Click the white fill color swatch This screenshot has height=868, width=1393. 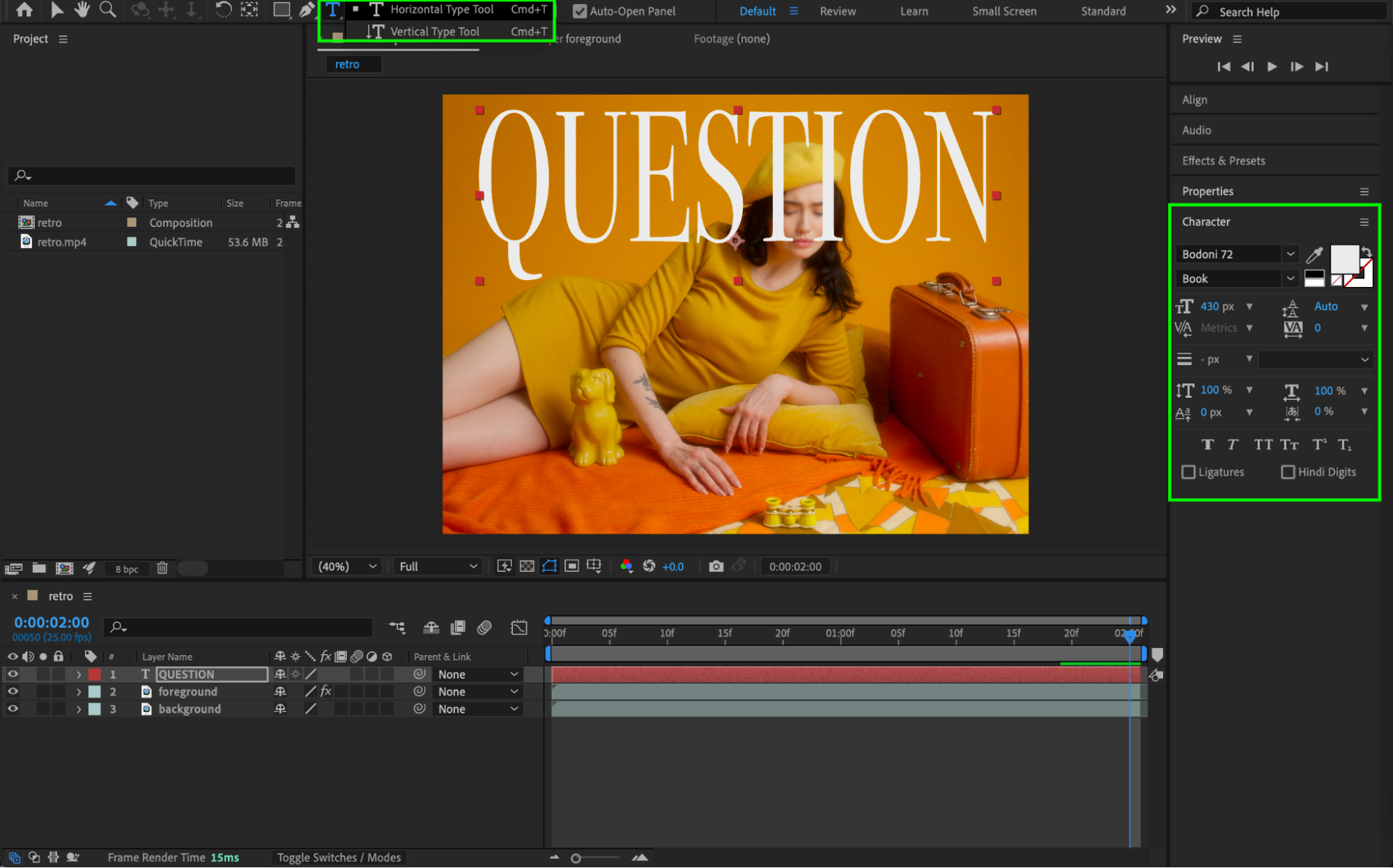(1344, 258)
